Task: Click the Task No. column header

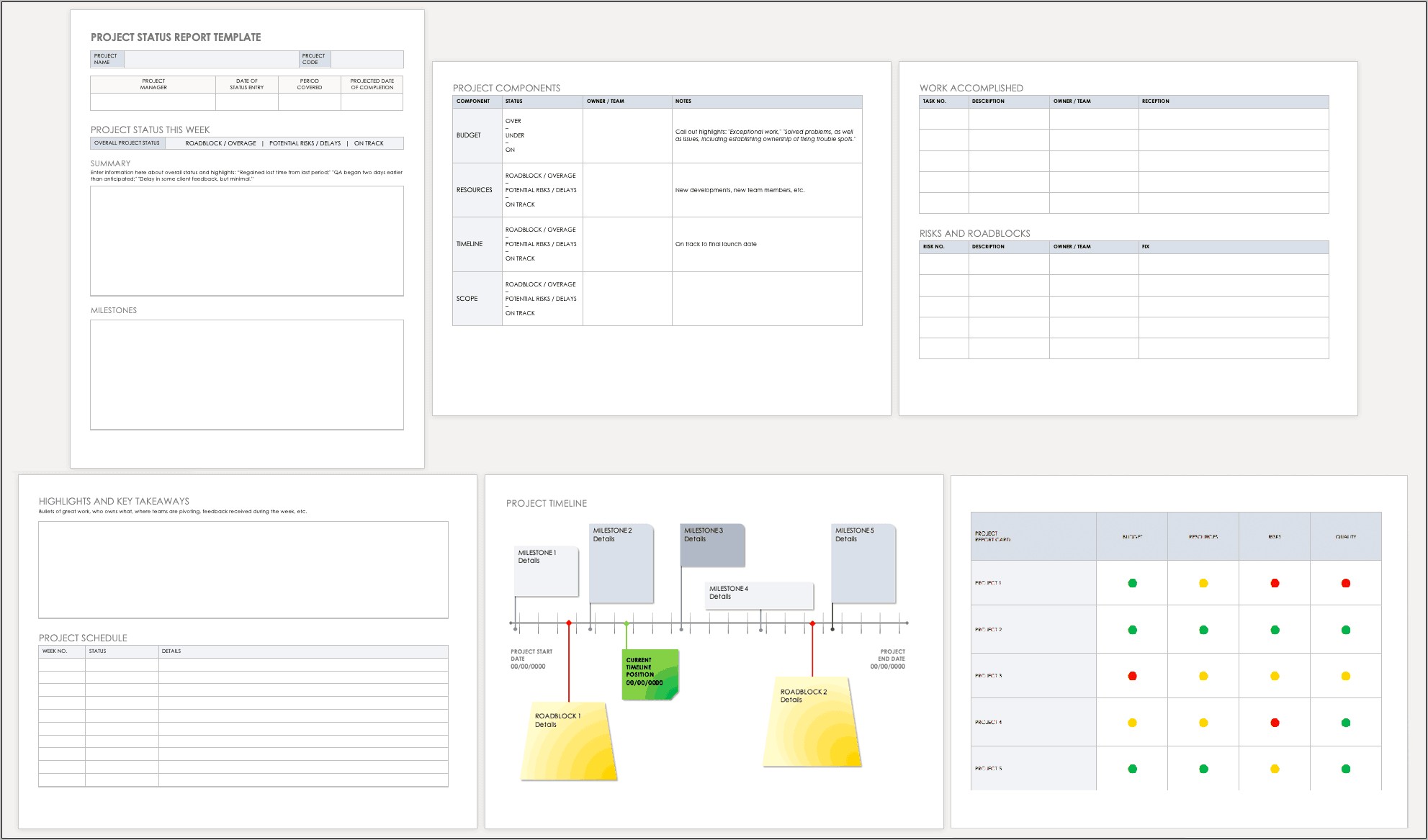Action: [943, 101]
